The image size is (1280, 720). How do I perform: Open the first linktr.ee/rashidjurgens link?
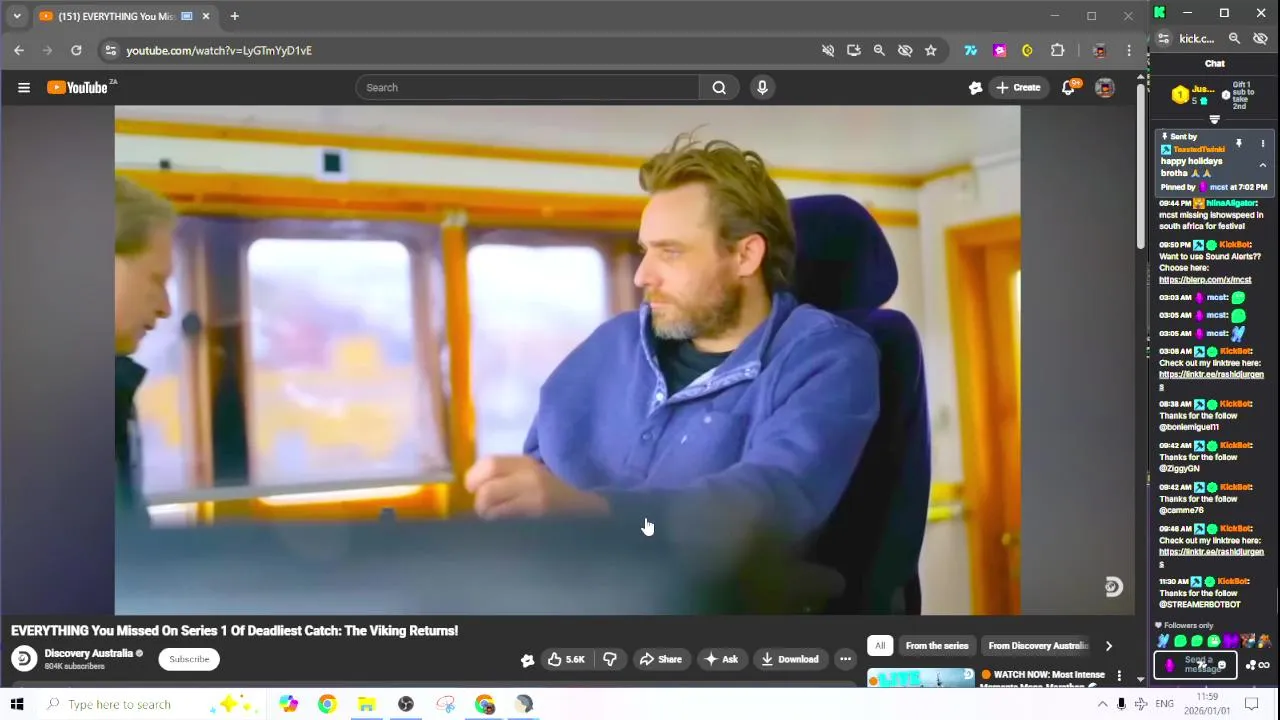[1211, 380]
